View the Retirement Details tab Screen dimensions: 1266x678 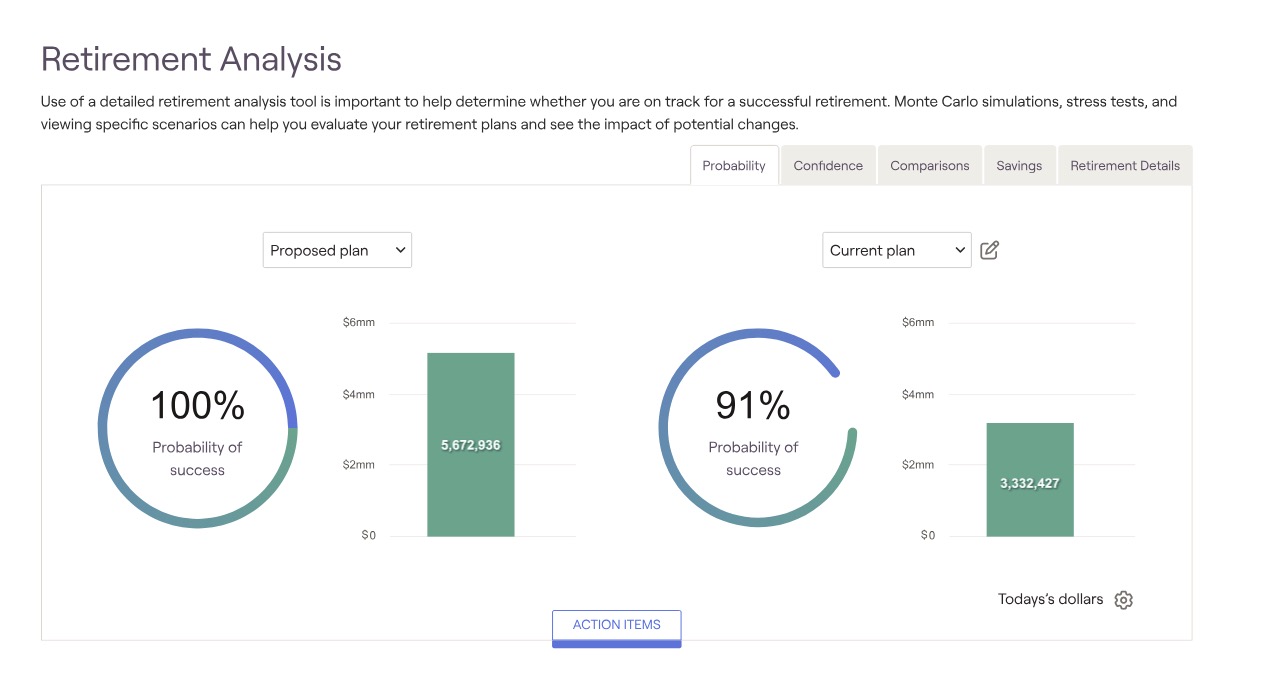[x=1124, y=166]
